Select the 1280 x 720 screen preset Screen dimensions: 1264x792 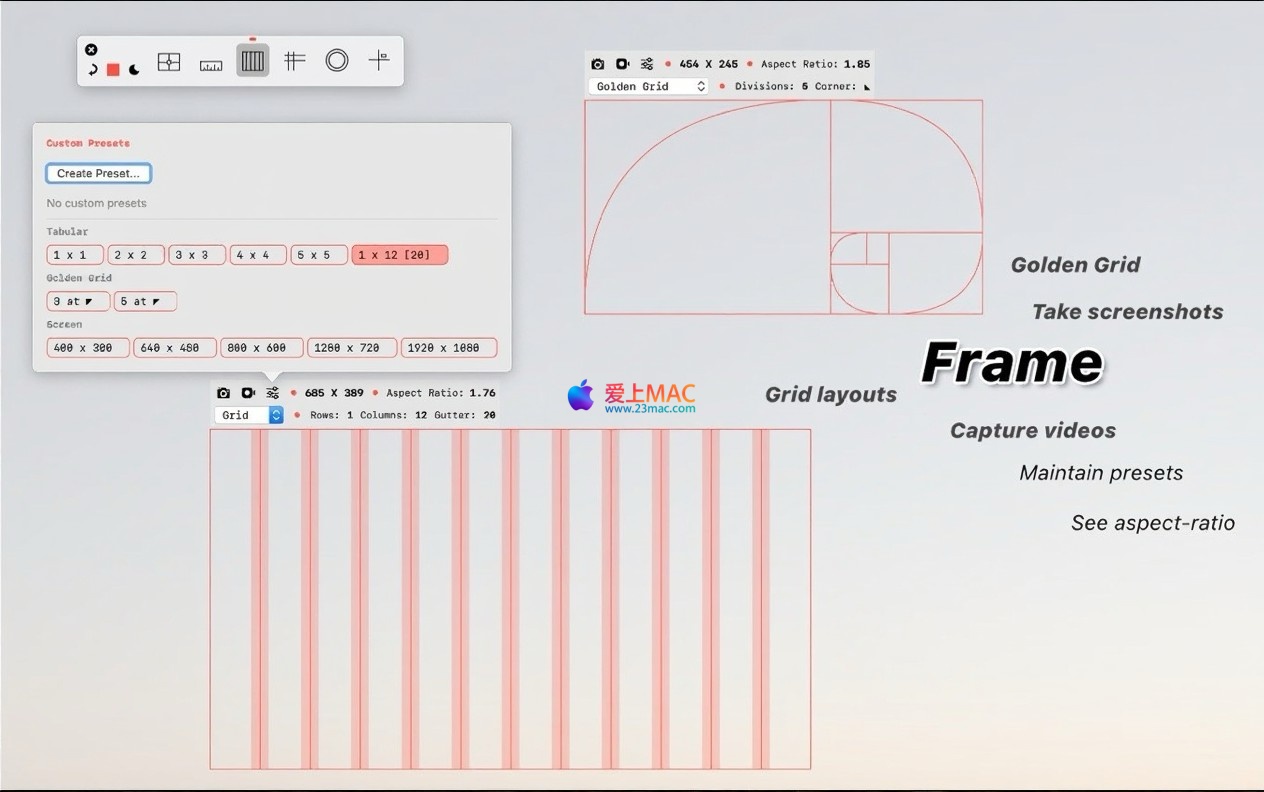click(351, 348)
